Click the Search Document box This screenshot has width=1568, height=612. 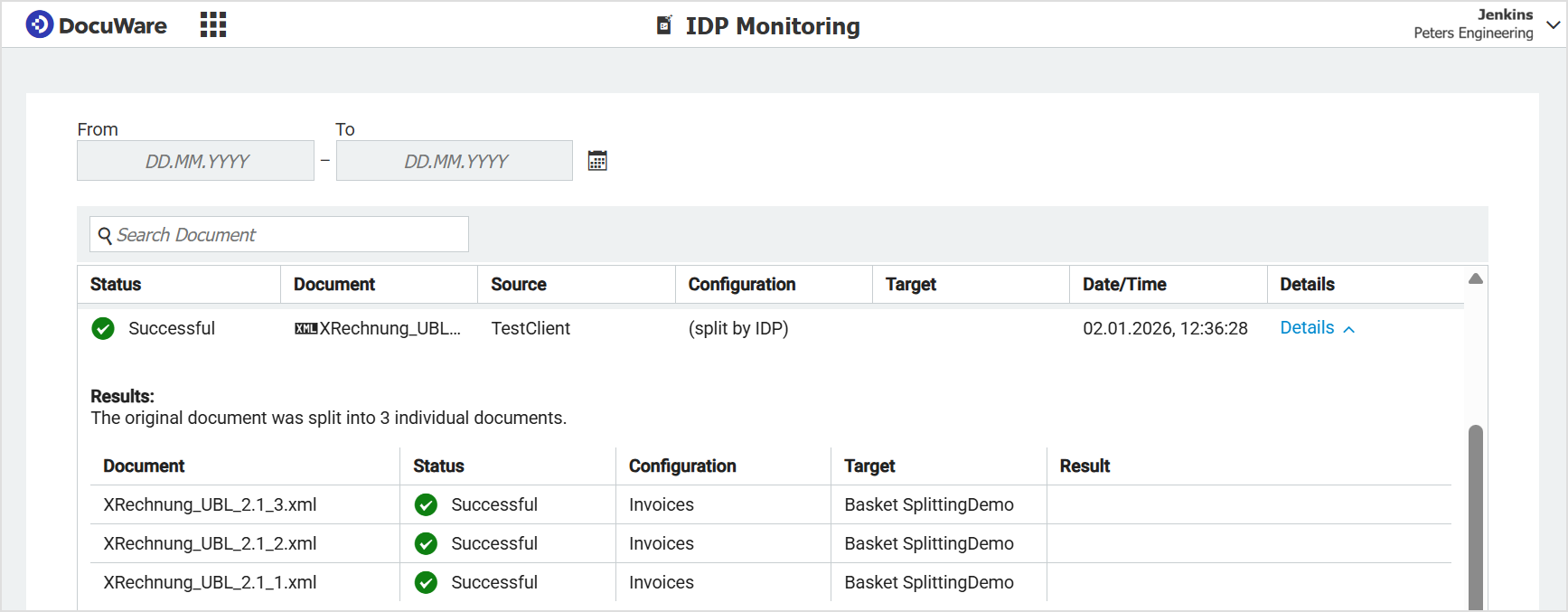289,235
